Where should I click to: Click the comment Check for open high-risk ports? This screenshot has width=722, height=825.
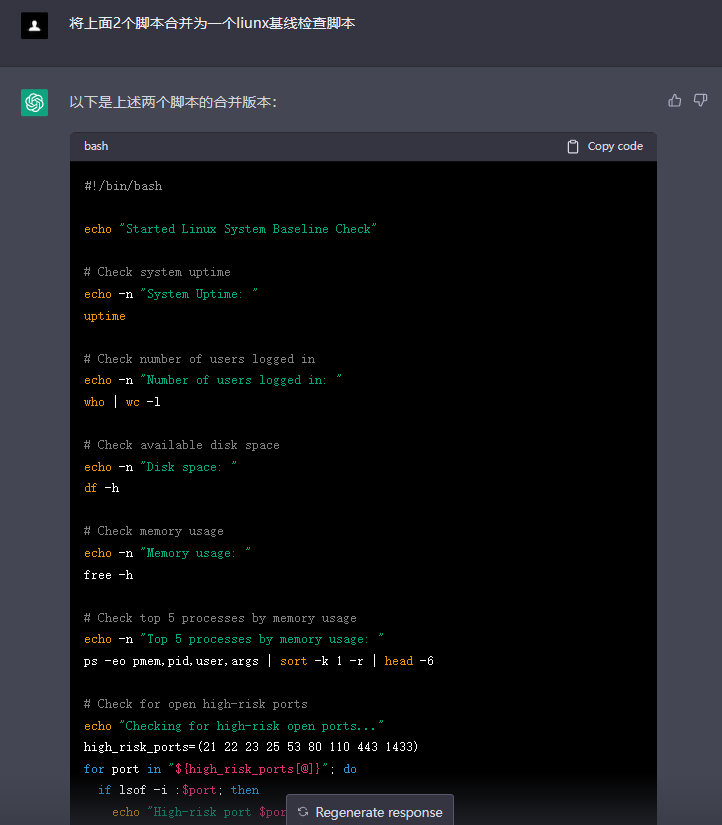point(196,704)
